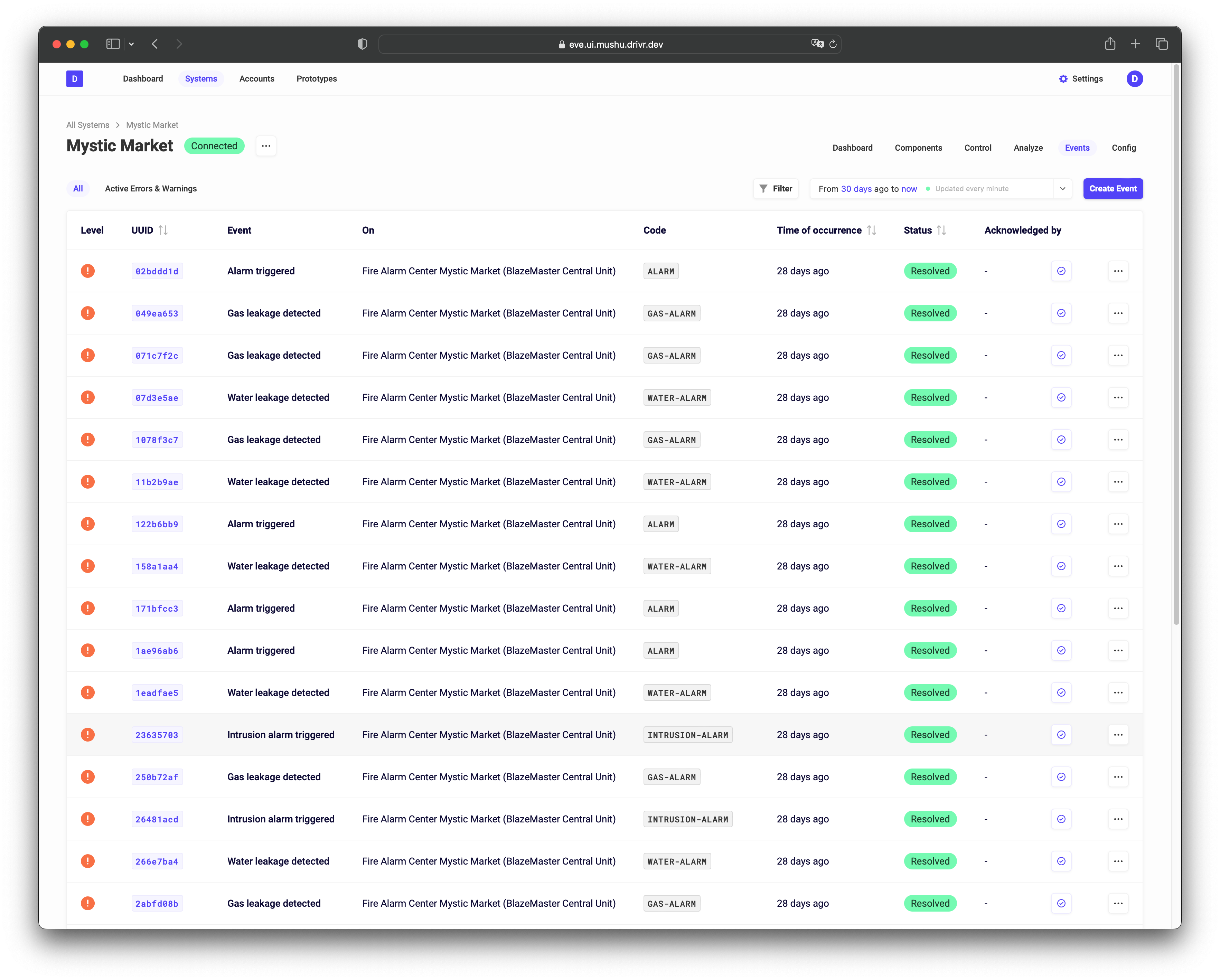Select the 30 days time range link

856,189
